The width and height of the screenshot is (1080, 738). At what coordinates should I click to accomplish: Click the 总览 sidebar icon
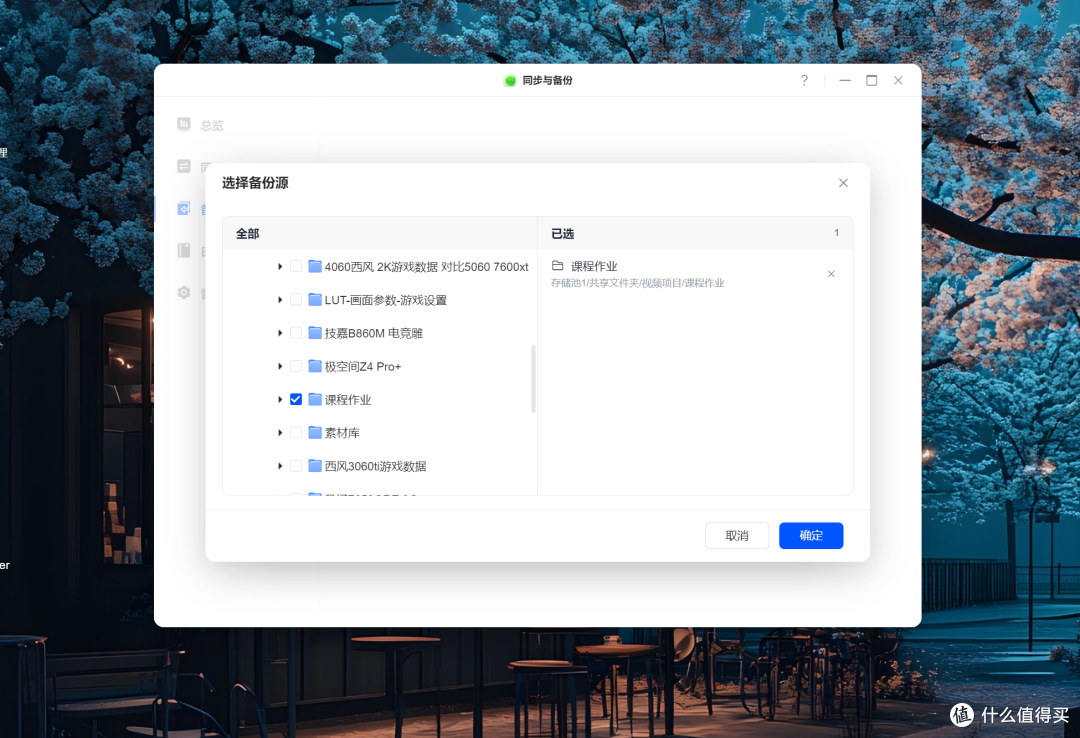tap(183, 124)
